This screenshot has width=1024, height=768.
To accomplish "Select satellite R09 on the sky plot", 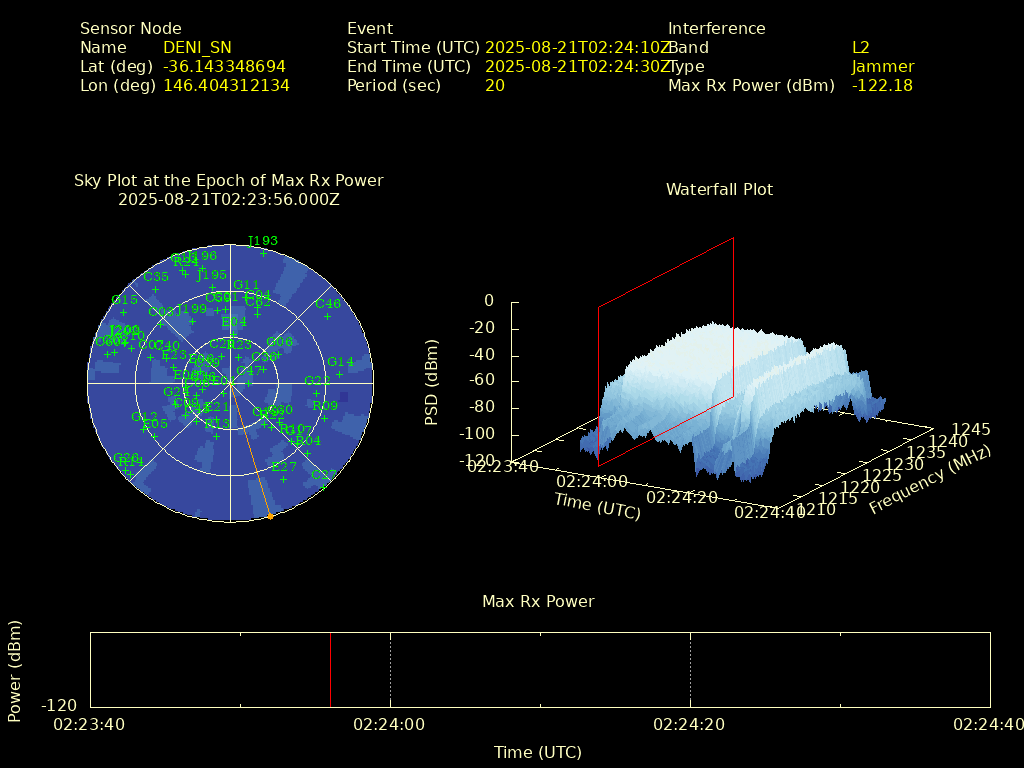I will point(324,418).
